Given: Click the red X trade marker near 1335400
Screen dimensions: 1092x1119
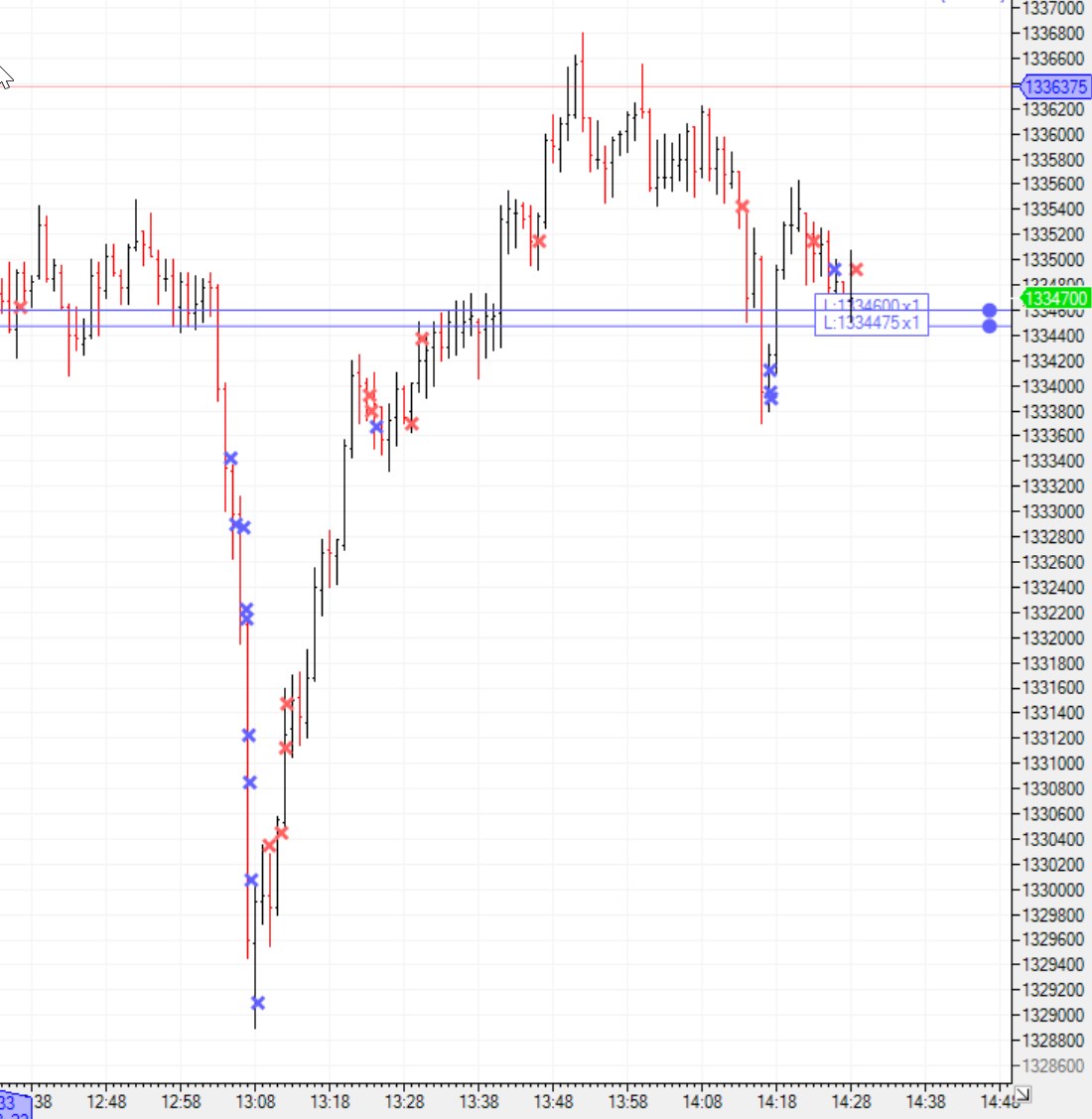Looking at the screenshot, I should (743, 207).
